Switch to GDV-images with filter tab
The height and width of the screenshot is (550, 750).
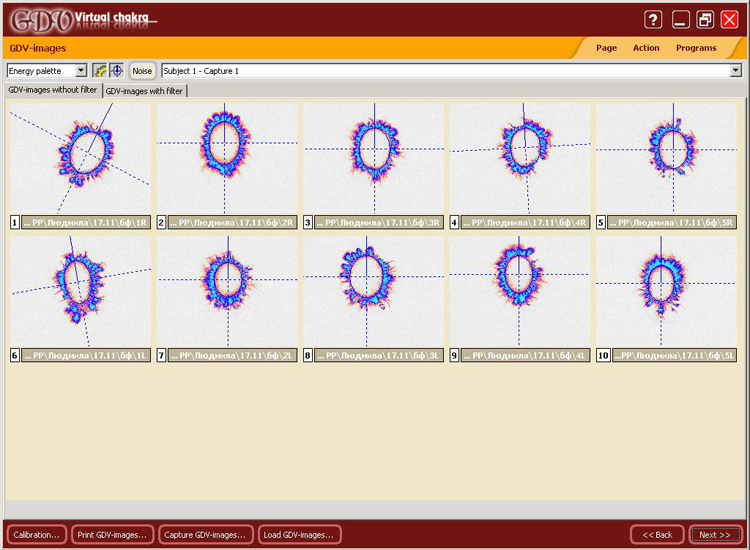coord(144,90)
